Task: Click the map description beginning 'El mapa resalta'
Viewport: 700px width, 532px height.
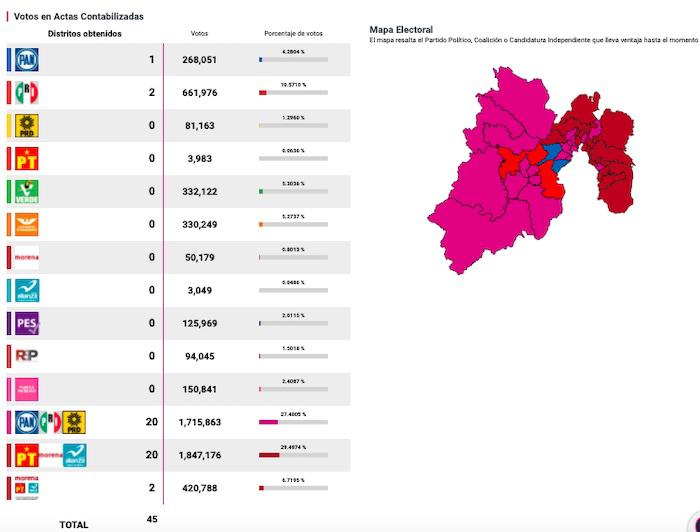Action: (x=533, y=40)
